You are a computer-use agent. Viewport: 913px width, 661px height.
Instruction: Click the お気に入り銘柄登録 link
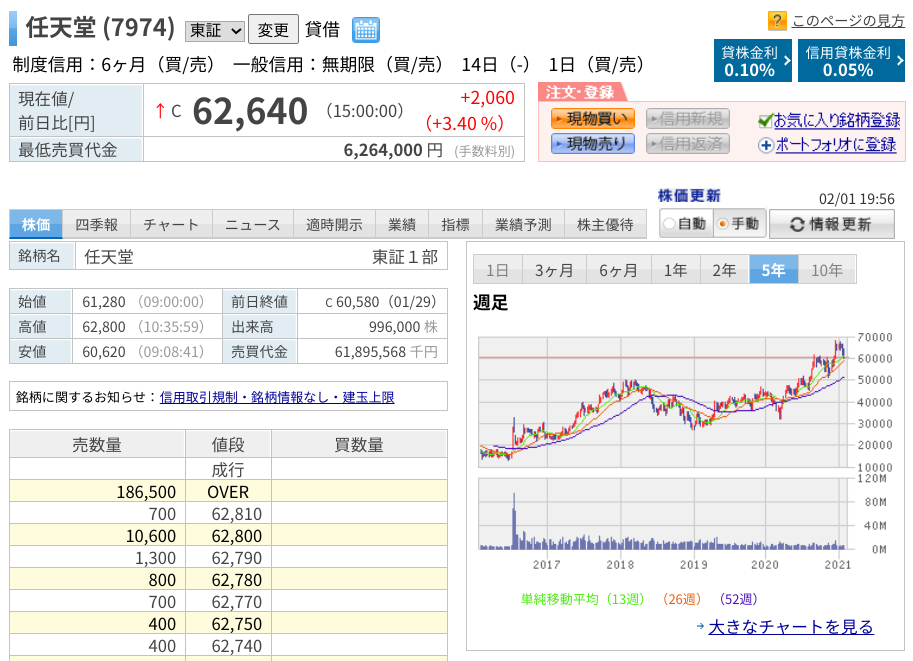tap(836, 121)
